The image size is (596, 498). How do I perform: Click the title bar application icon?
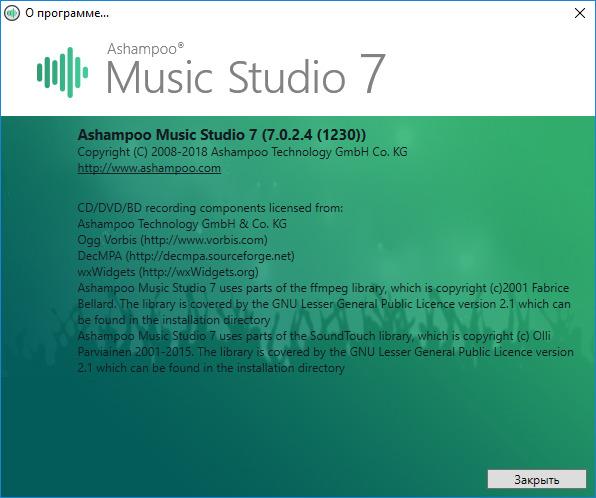coord(12,13)
